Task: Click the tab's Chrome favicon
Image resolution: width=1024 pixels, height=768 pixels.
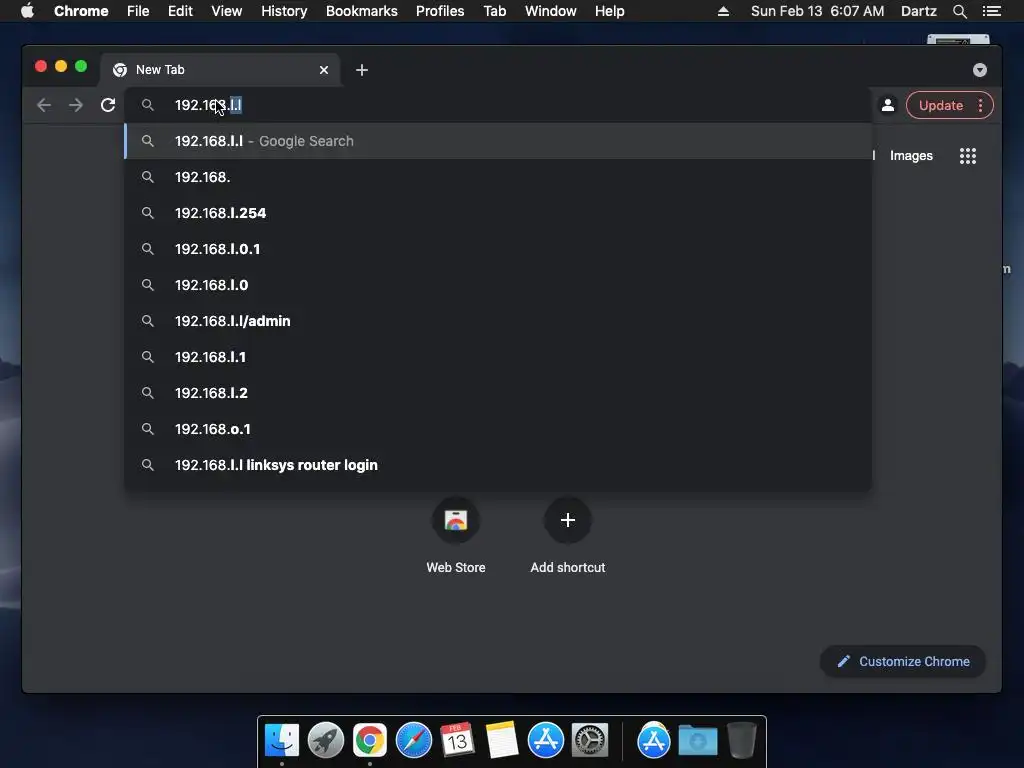Action: [120, 70]
